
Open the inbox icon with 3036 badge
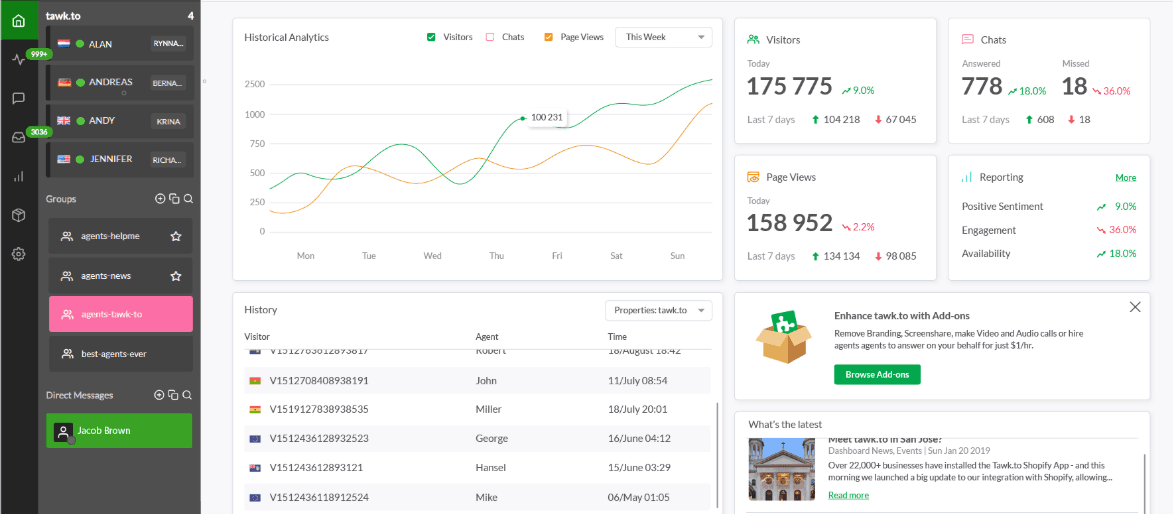[x=18, y=138]
